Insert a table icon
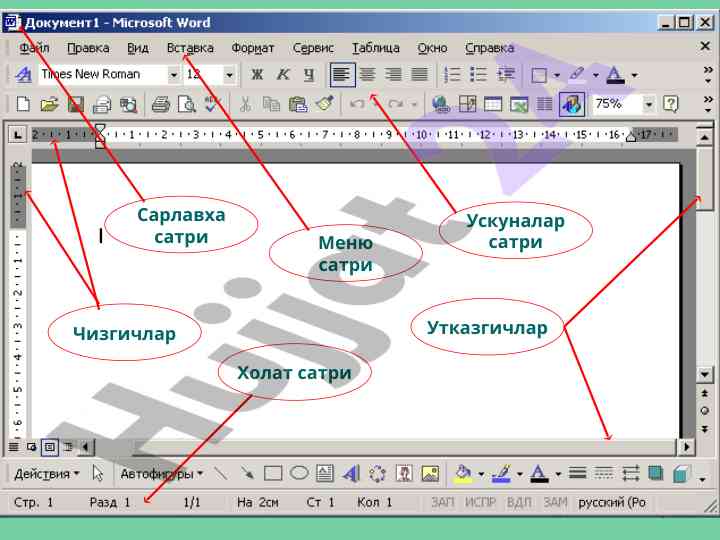This screenshot has width=720, height=540. (493, 104)
